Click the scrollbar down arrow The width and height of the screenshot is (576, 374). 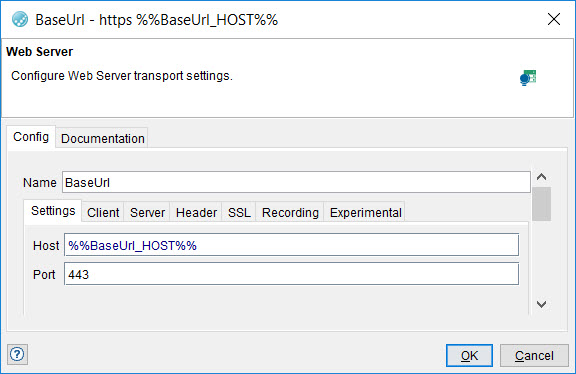541,304
